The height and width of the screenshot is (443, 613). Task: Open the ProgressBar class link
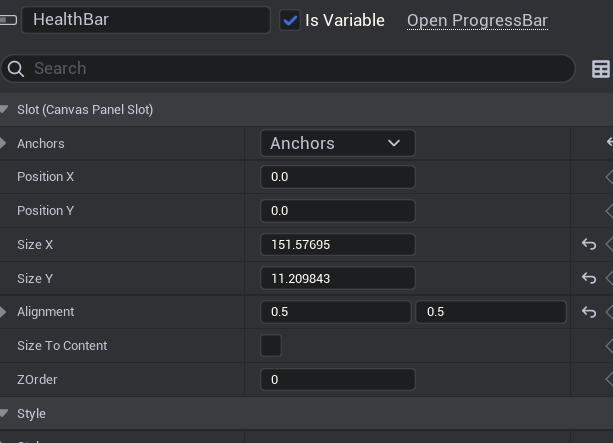pyautogui.click(x=477, y=20)
